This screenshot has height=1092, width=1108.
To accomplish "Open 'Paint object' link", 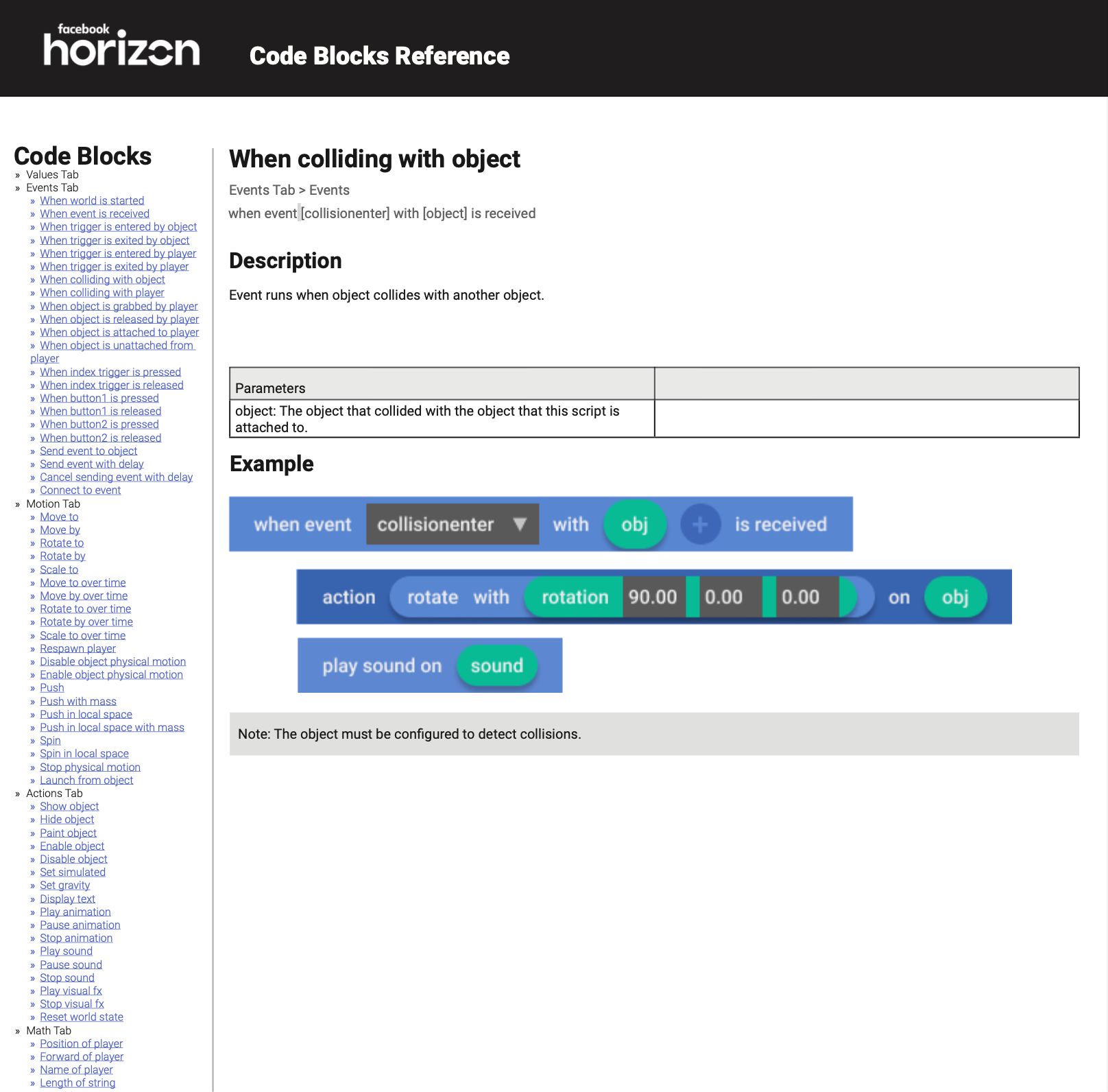I will [68, 833].
